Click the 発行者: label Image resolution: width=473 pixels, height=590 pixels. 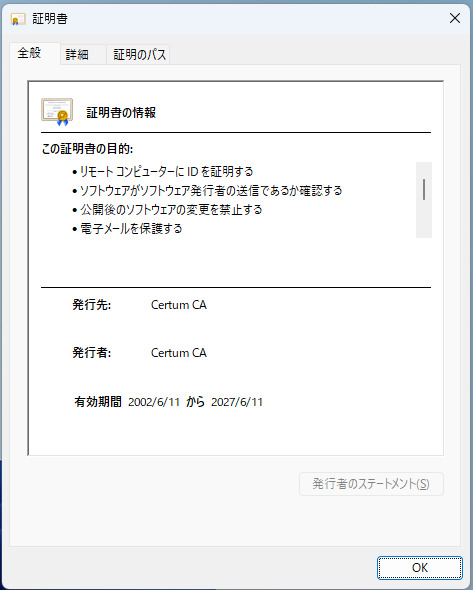[x=92, y=353]
